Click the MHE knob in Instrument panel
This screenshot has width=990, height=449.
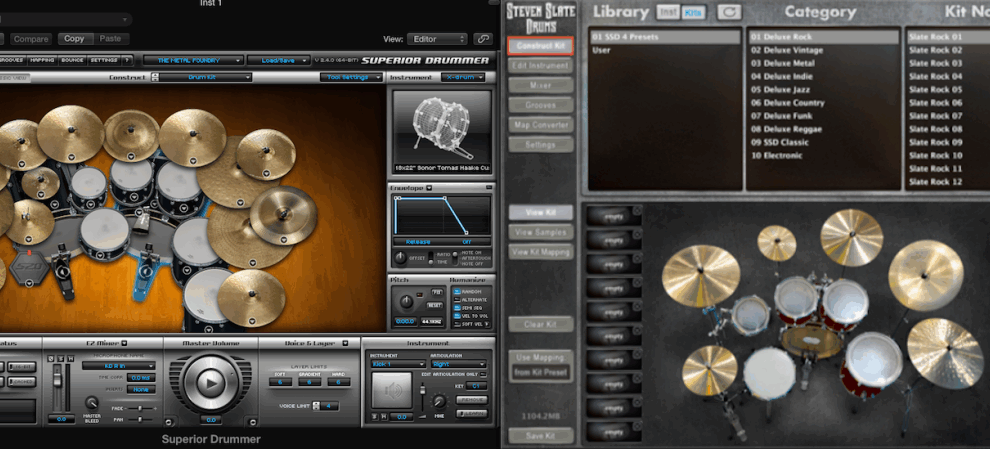pyautogui.click(x=439, y=400)
